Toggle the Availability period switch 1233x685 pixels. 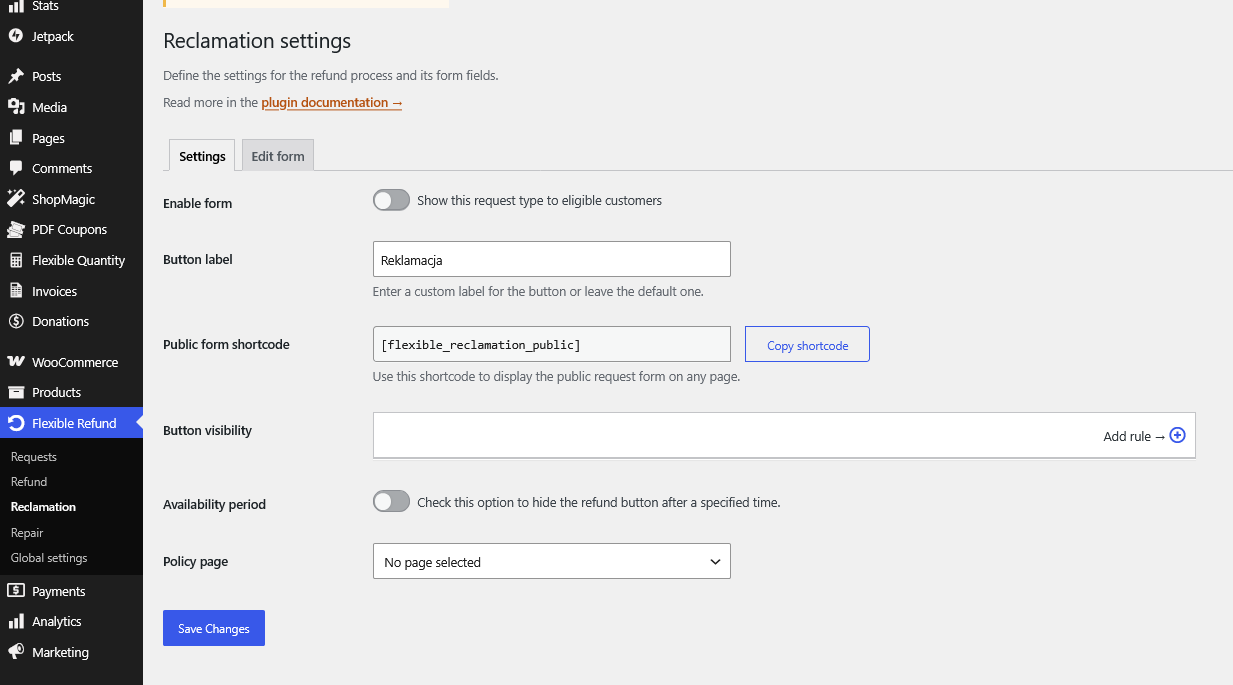point(391,501)
